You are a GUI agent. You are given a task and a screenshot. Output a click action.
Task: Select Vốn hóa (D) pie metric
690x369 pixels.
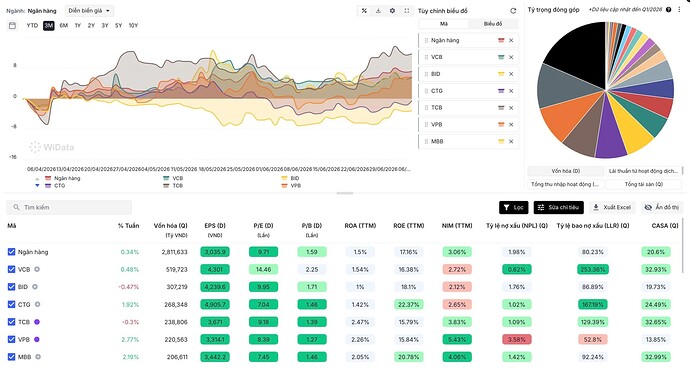tap(565, 171)
